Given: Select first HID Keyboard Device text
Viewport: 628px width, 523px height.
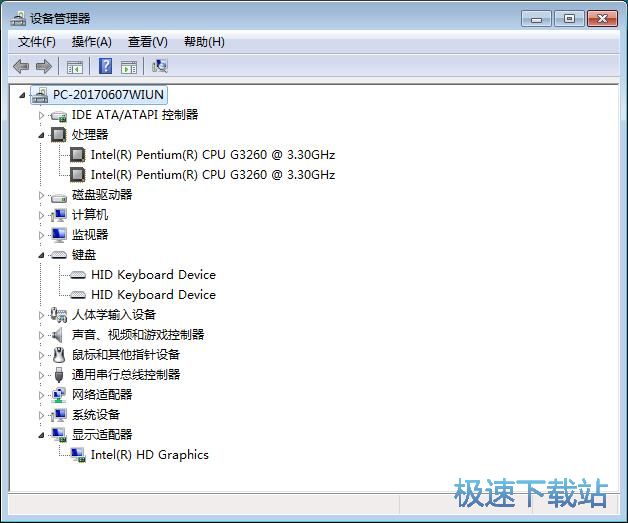Looking at the screenshot, I should 153,275.
